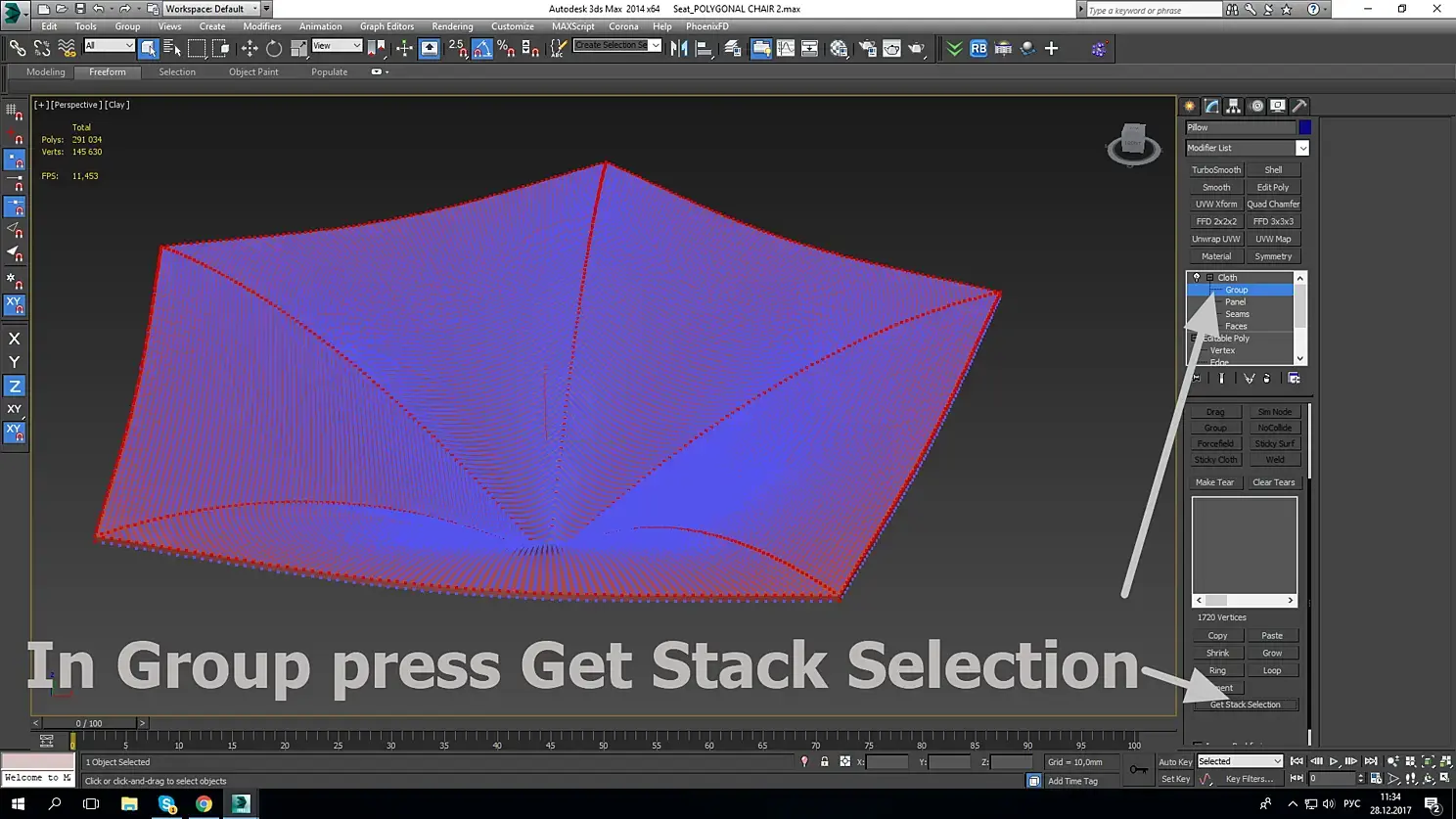Image resolution: width=1456 pixels, height=819 pixels.
Task: Click the ViewCube in the viewport
Action: [x=1133, y=144]
